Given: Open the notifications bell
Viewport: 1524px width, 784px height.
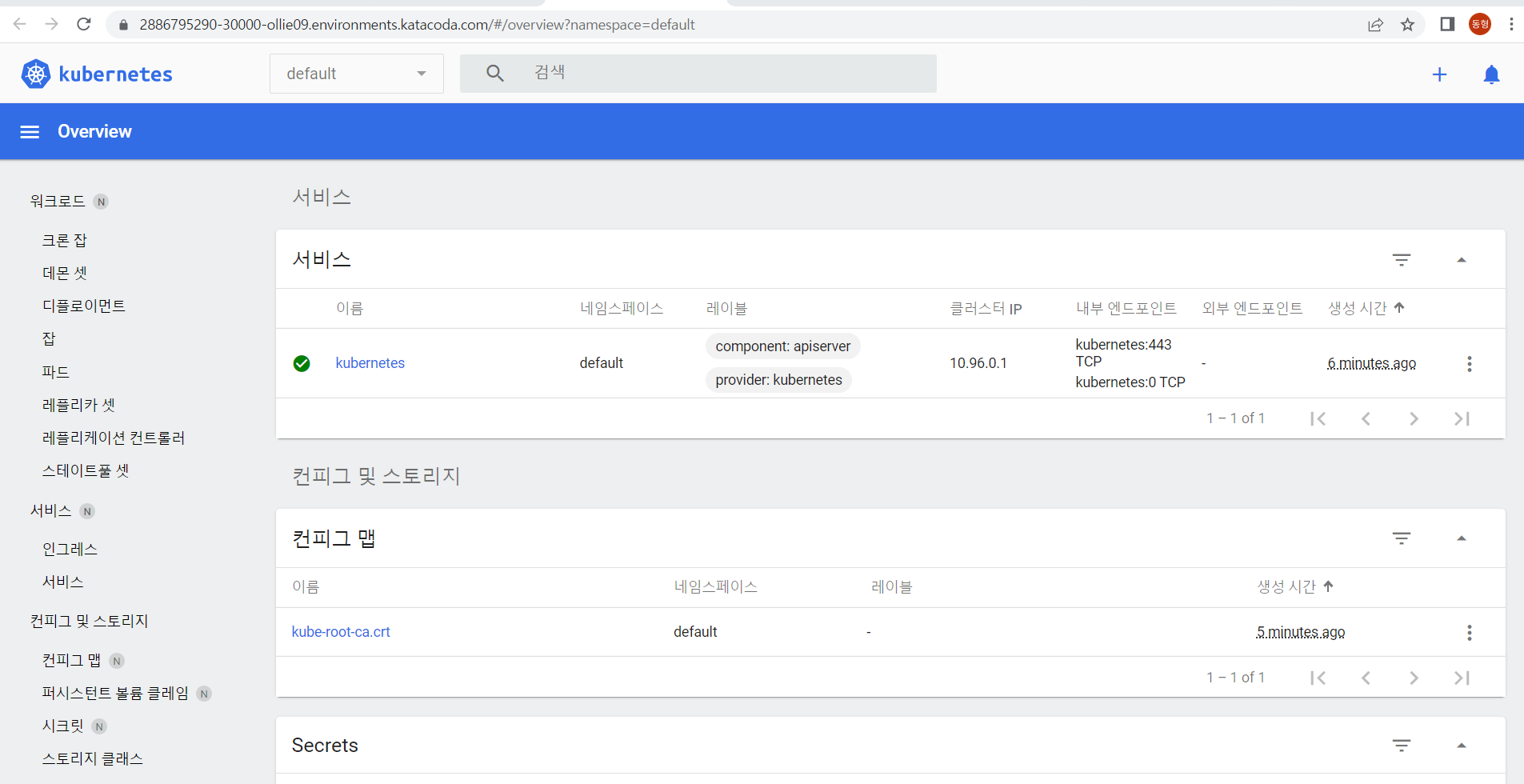Looking at the screenshot, I should coord(1491,74).
